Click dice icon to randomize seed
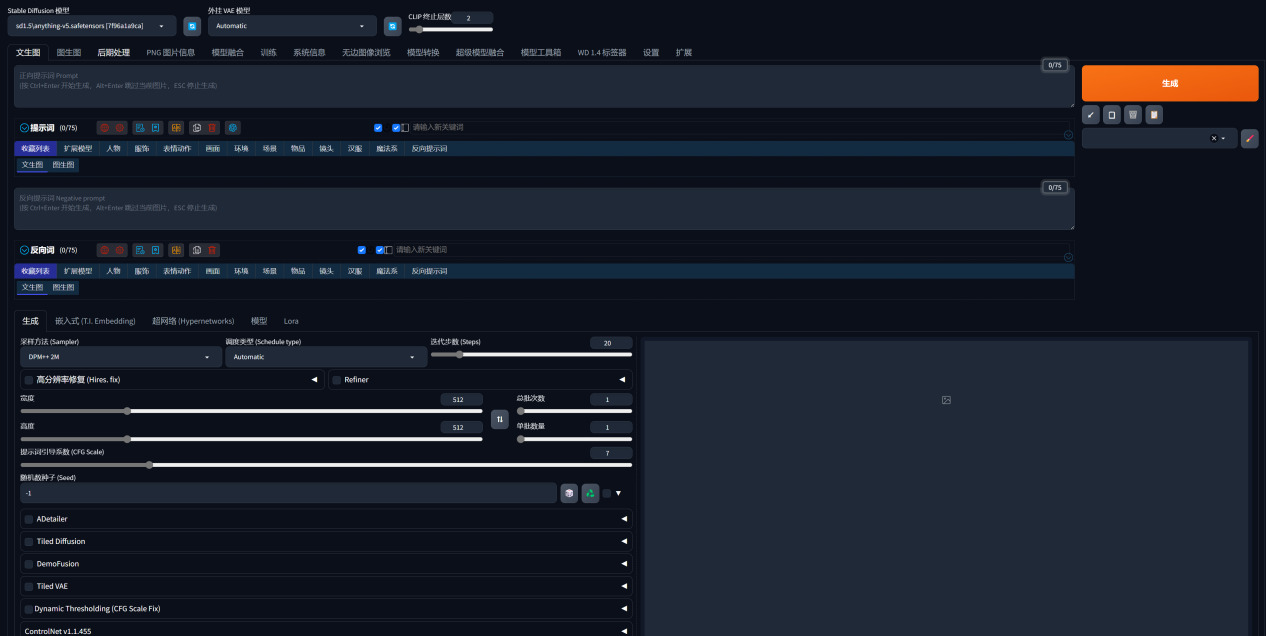Viewport: 1266px width, 636px height. point(569,493)
